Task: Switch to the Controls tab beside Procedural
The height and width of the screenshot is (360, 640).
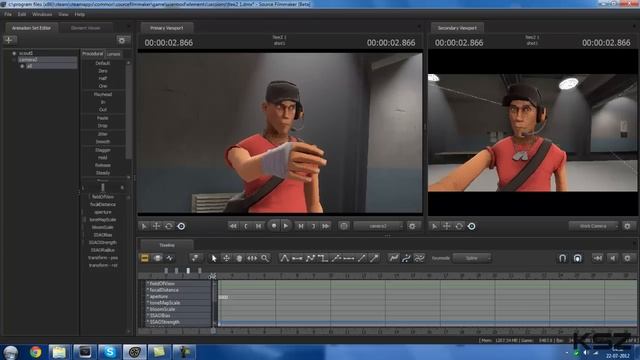Action: [113, 54]
